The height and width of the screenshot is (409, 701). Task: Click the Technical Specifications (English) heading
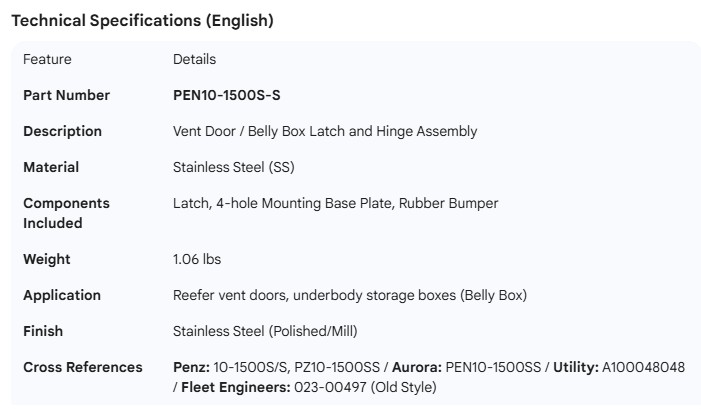142,20
